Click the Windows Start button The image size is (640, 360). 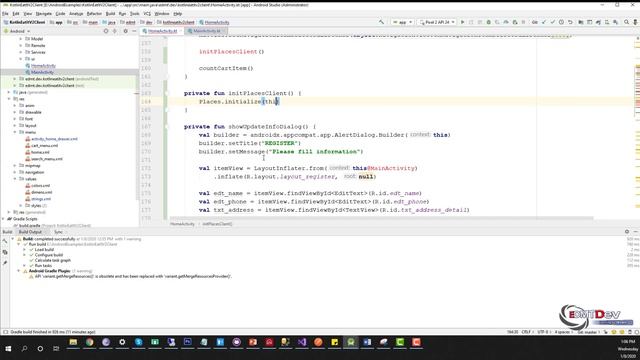pos(8,349)
